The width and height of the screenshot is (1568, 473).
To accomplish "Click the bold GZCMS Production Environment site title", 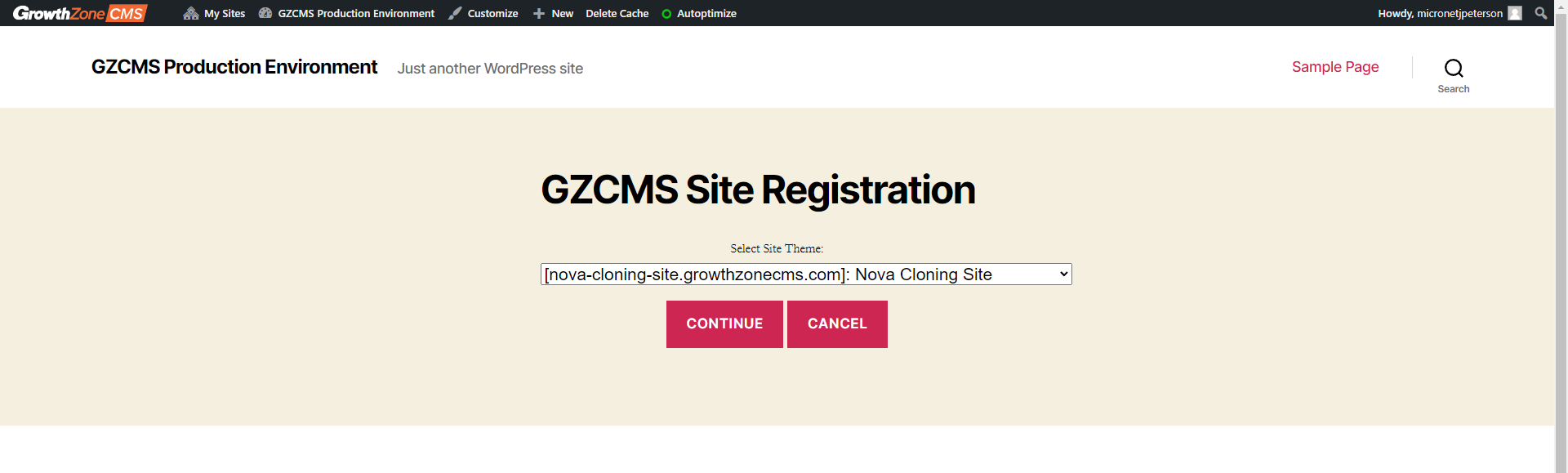I will 234,67.
